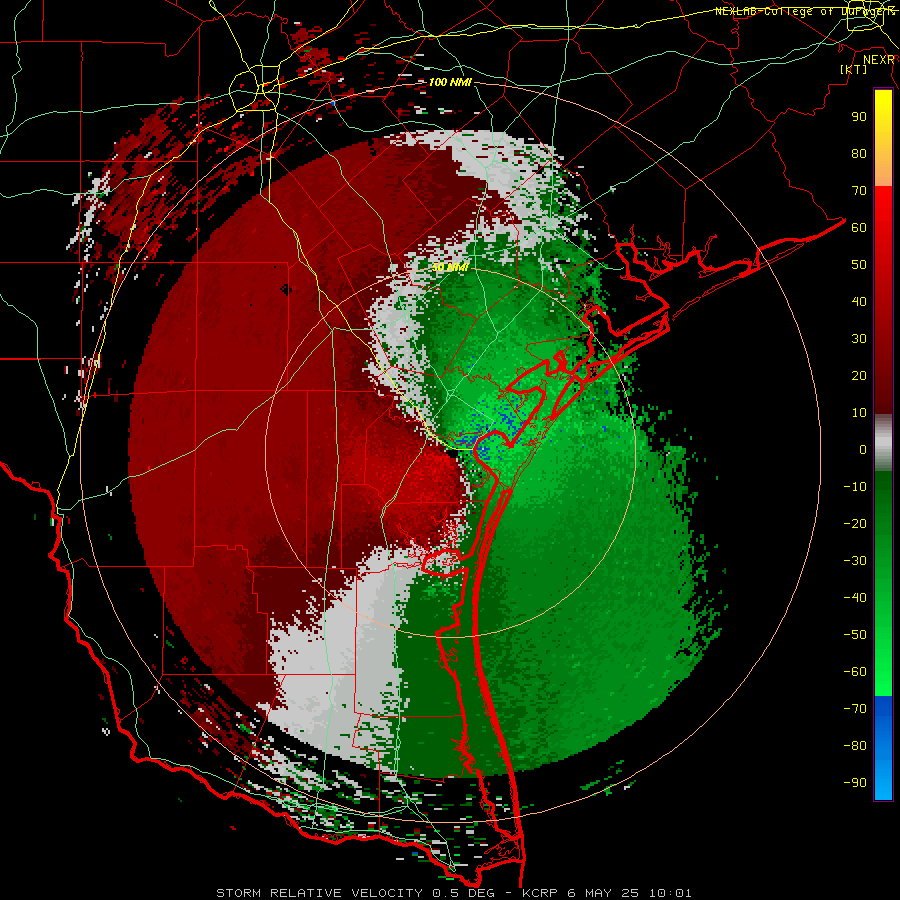Click the -20 value on velocity scale
900x900 pixels.
pyautogui.click(x=855, y=523)
